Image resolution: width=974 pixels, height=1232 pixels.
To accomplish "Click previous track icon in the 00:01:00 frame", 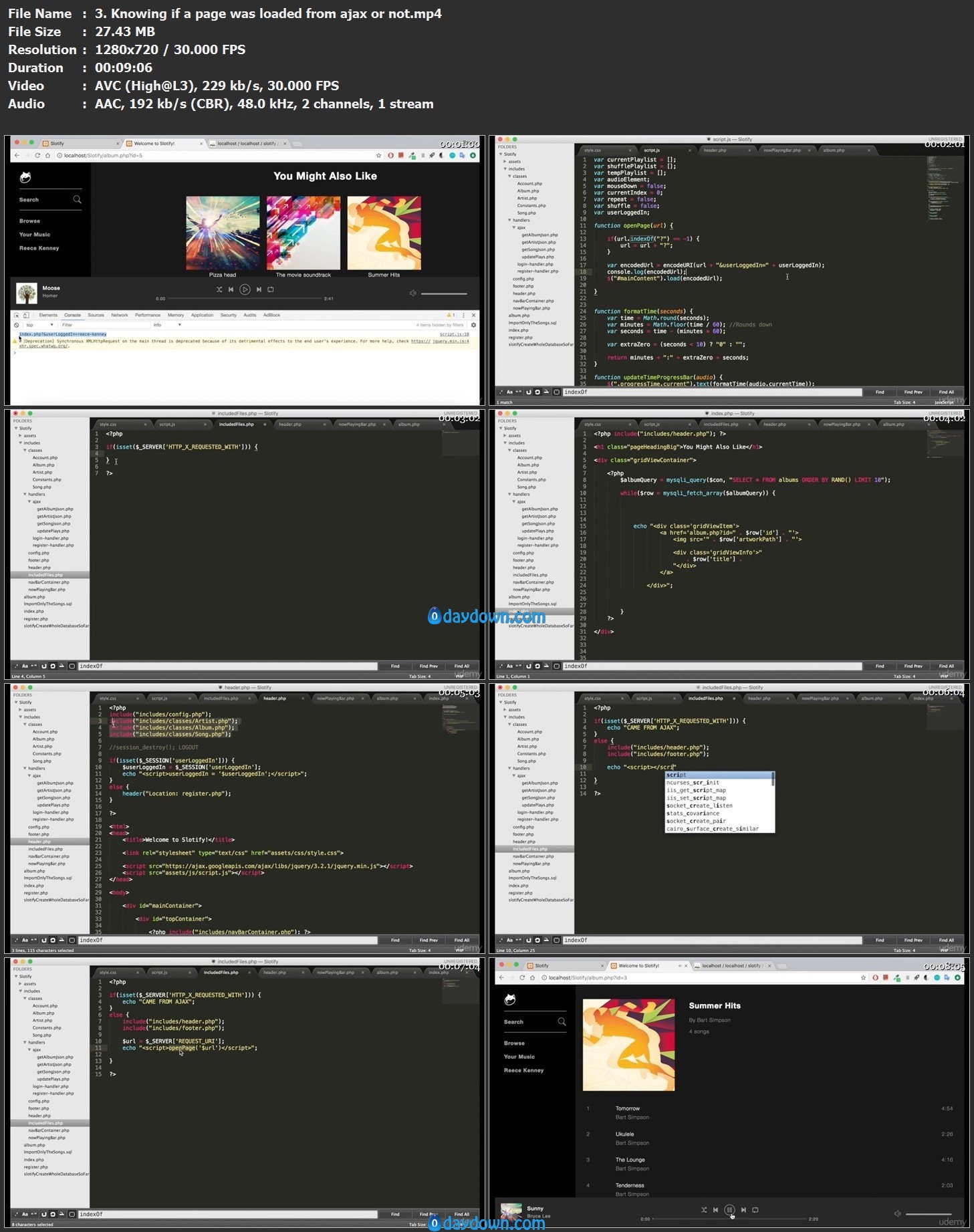I will pyautogui.click(x=231, y=289).
